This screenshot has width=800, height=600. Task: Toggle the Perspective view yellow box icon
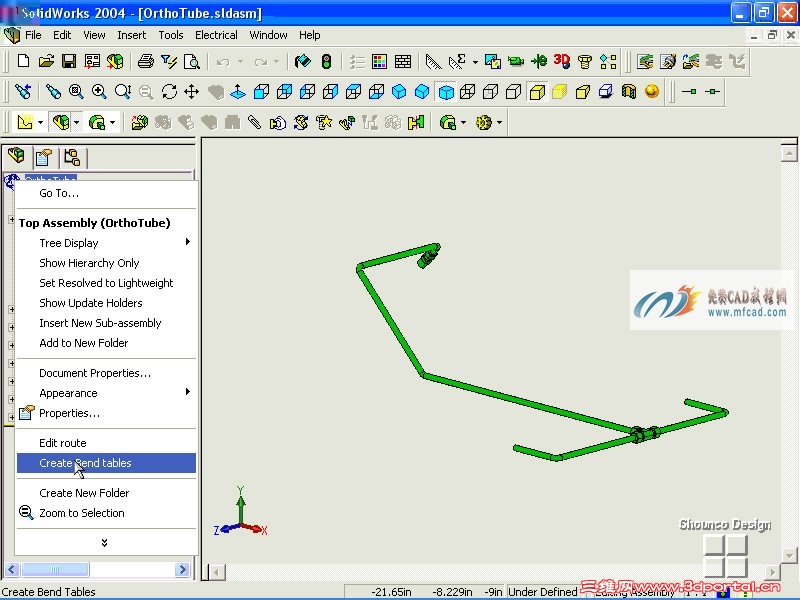click(583, 92)
